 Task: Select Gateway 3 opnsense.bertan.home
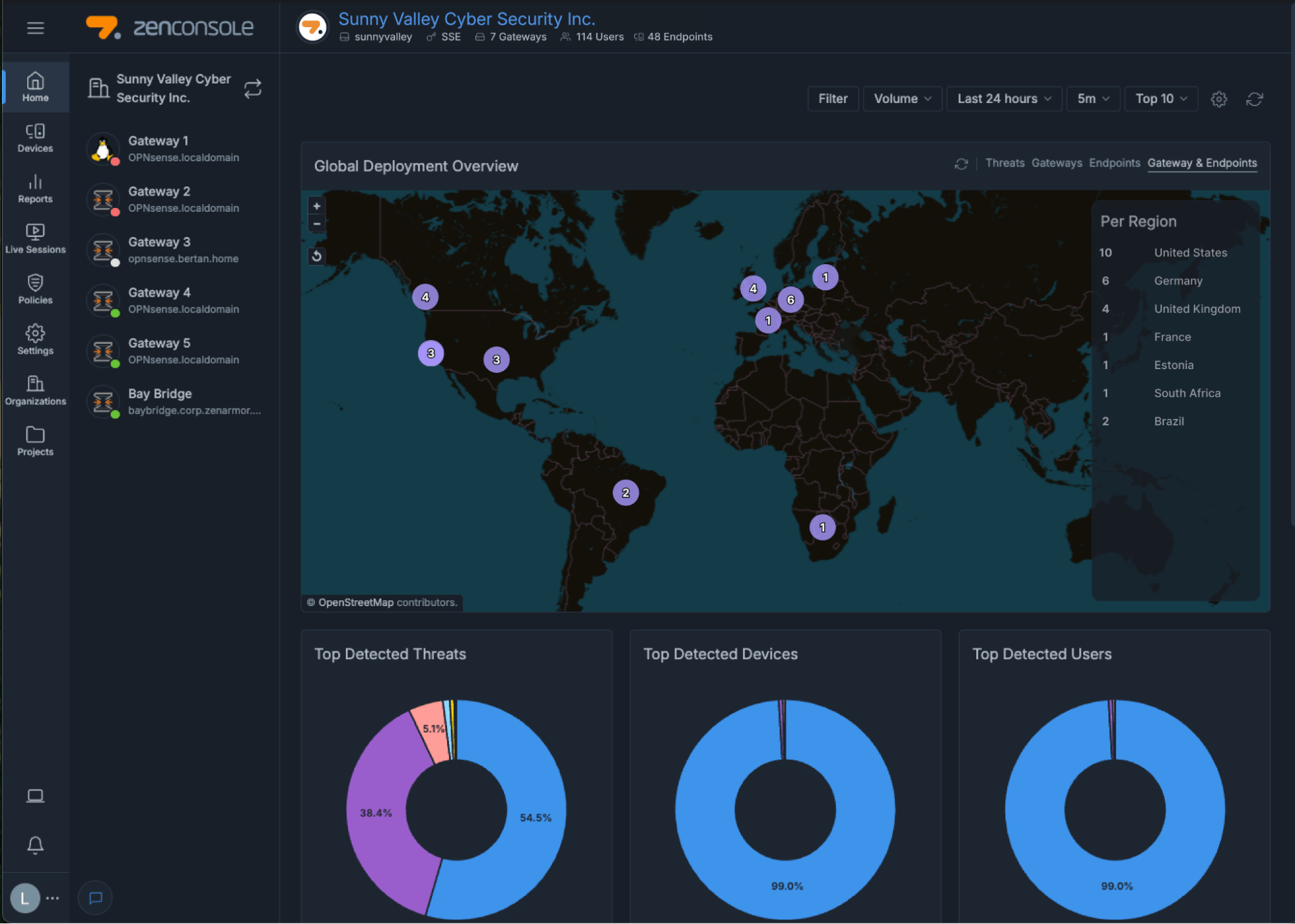175,250
